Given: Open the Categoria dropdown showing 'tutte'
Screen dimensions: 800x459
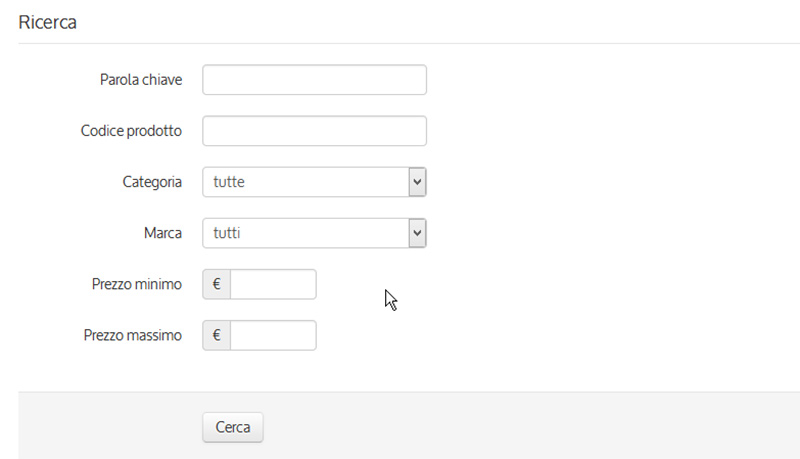Looking at the screenshot, I should click(x=314, y=182).
